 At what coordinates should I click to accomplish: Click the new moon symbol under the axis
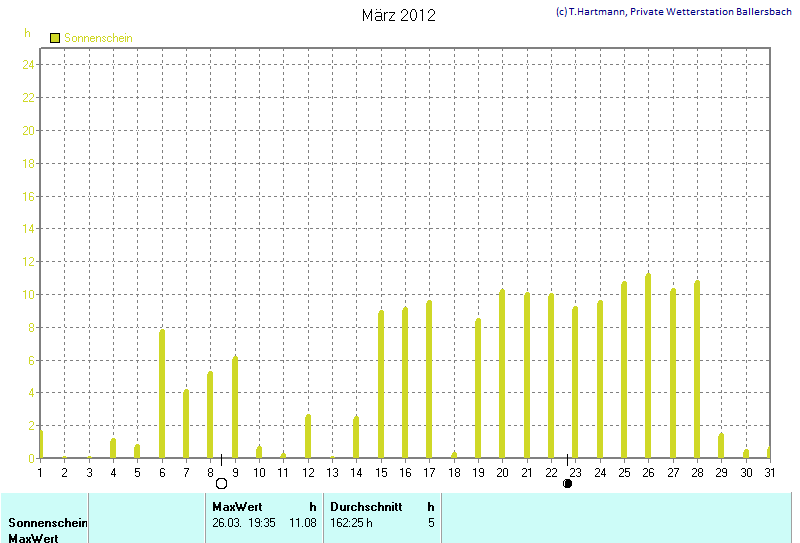pyautogui.click(x=568, y=484)
